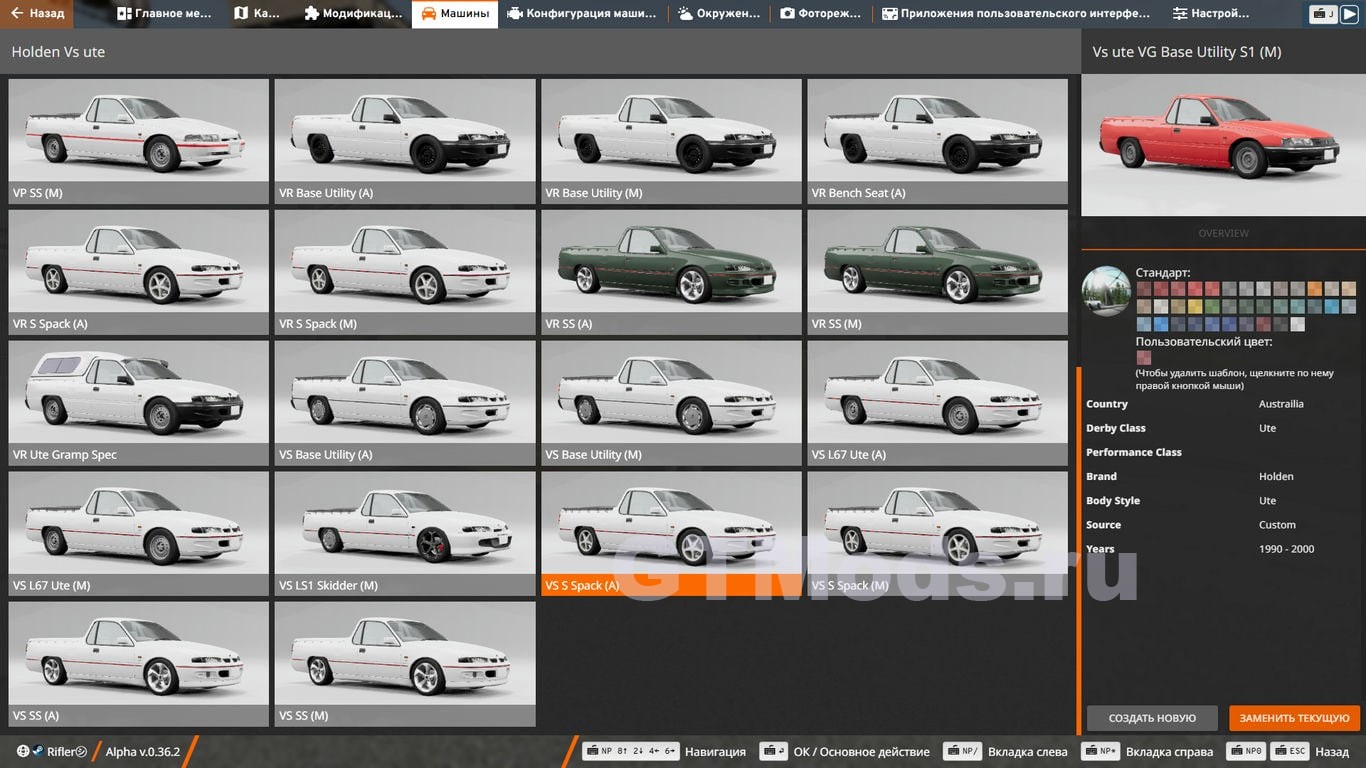Switch to the map tab (Ка...)
This screenshot has width=1366, height=768.
tap(257, 14)
